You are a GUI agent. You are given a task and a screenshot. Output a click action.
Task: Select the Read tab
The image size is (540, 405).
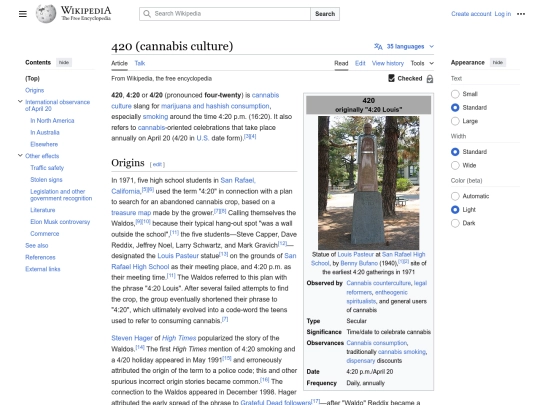click(341, 63)
